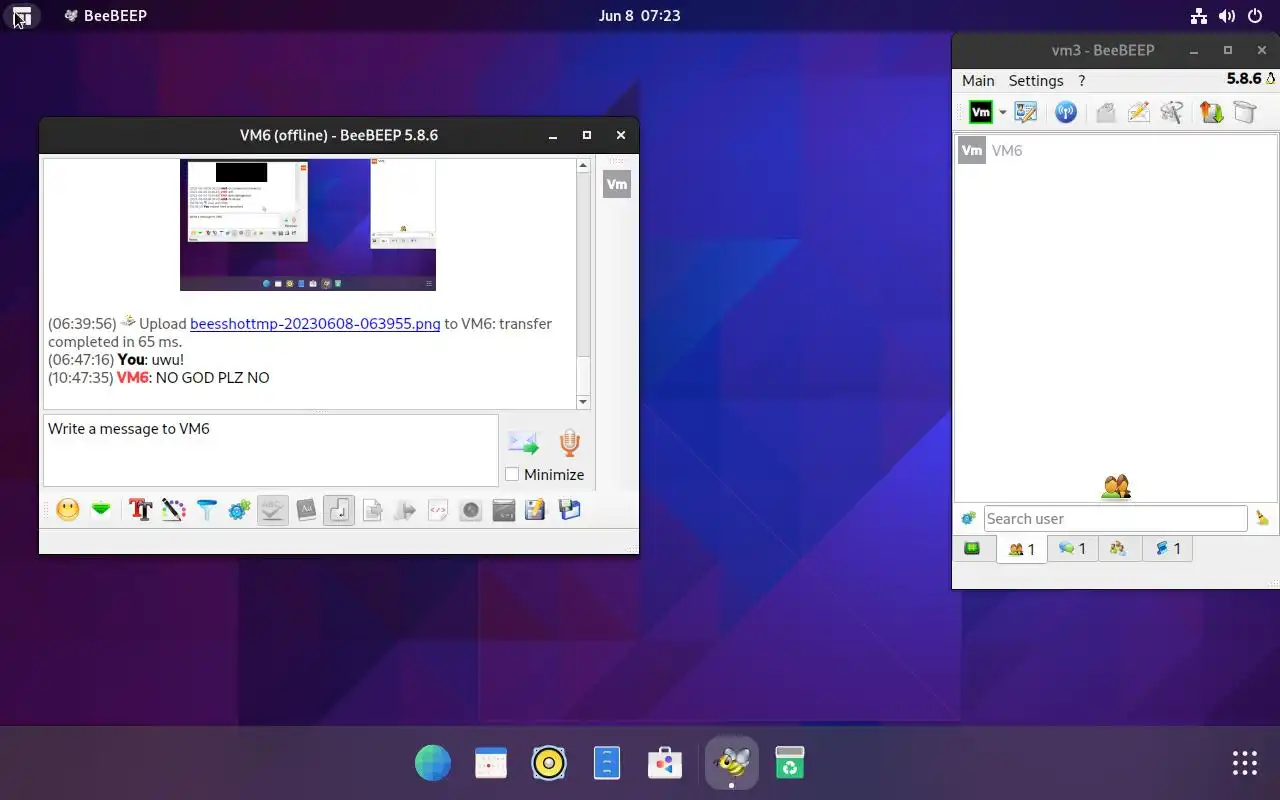
Task: Toggle the enter-key return arrow button
Action: [339, 510]
